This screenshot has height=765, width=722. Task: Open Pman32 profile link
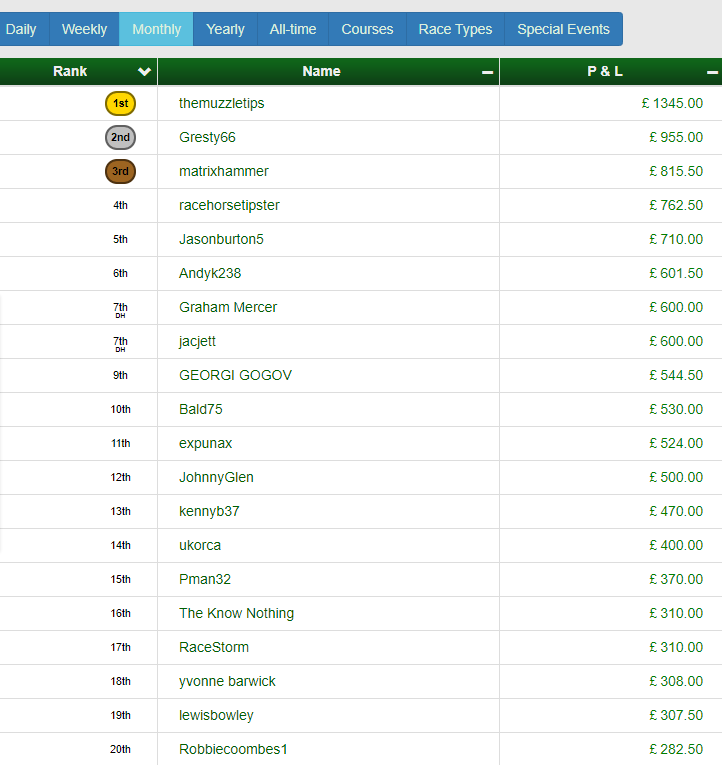(x=204, y=580)
